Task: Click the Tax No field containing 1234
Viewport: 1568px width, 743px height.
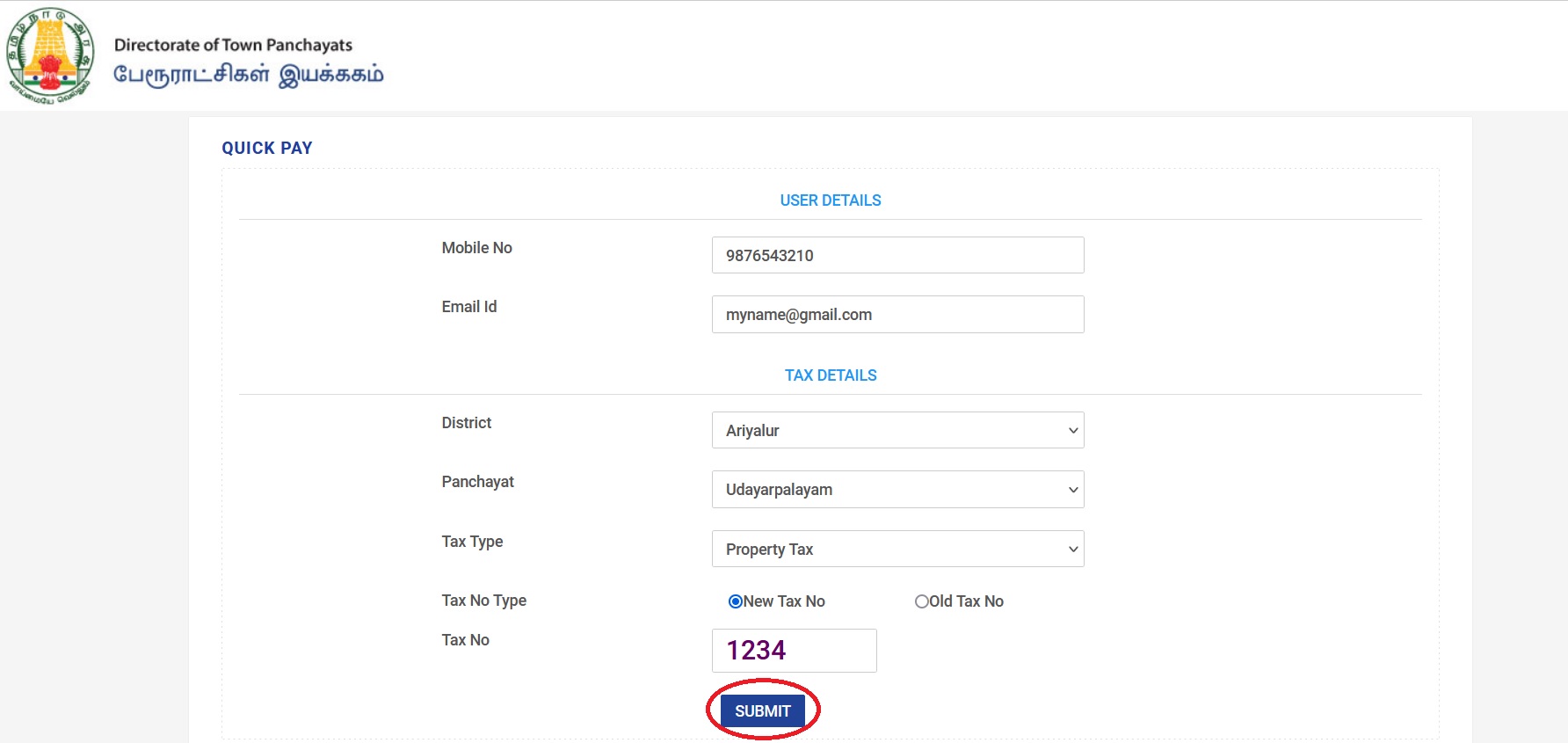Action: pyautogui.click(x=794, y=651)
